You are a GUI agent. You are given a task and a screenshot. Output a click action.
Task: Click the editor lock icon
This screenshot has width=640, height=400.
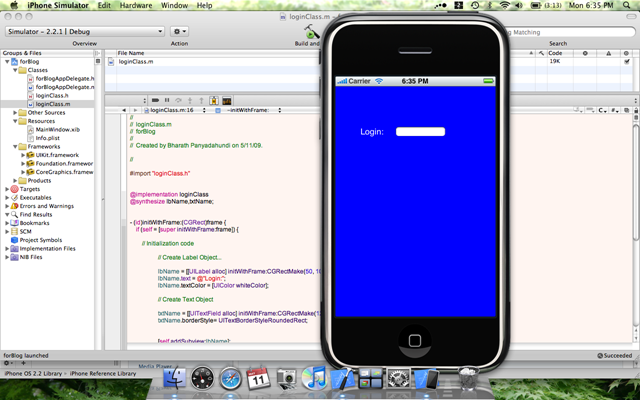(636, 110)
